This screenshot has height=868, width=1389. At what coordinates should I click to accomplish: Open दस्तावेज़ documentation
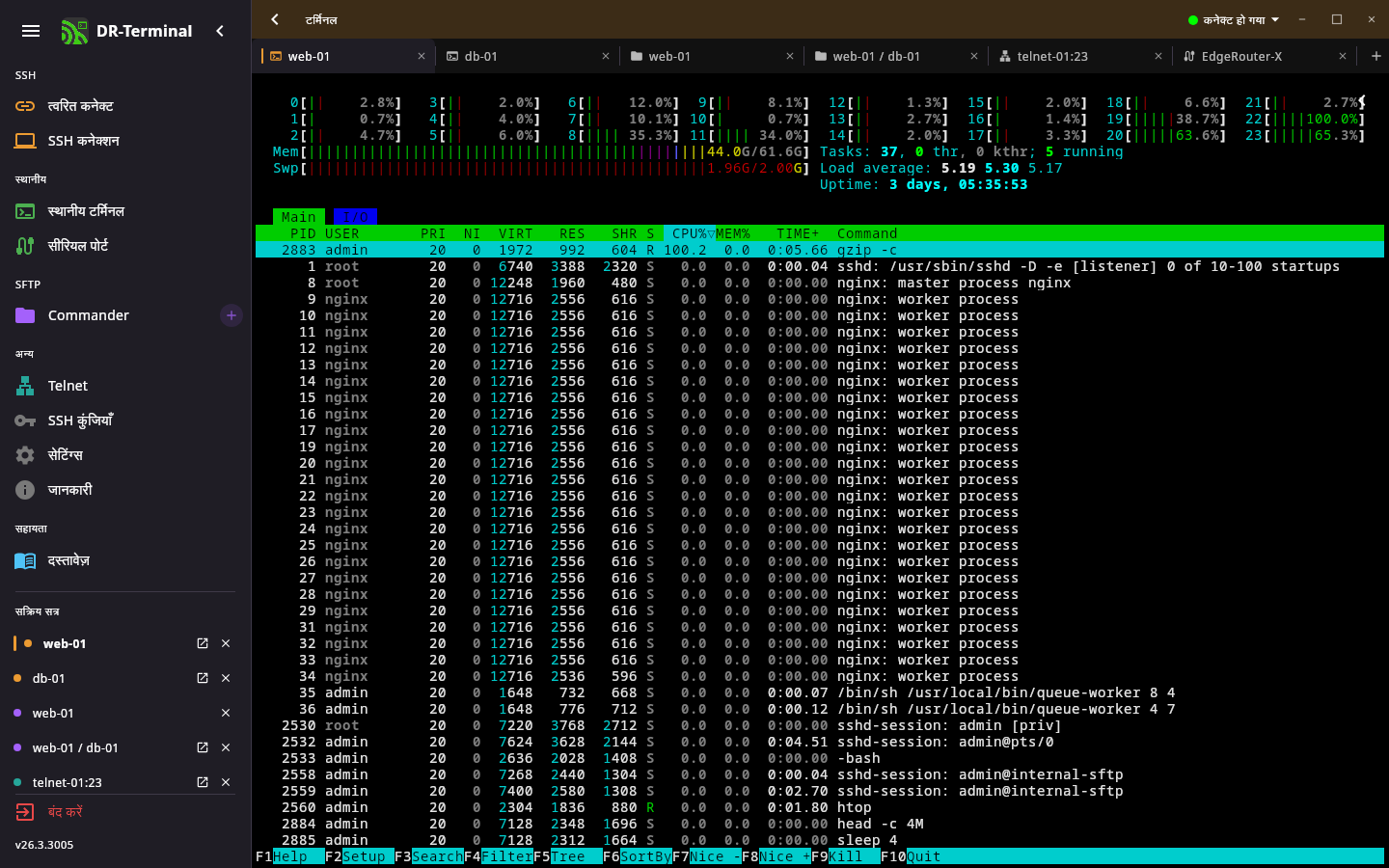[x=125, y=560]
